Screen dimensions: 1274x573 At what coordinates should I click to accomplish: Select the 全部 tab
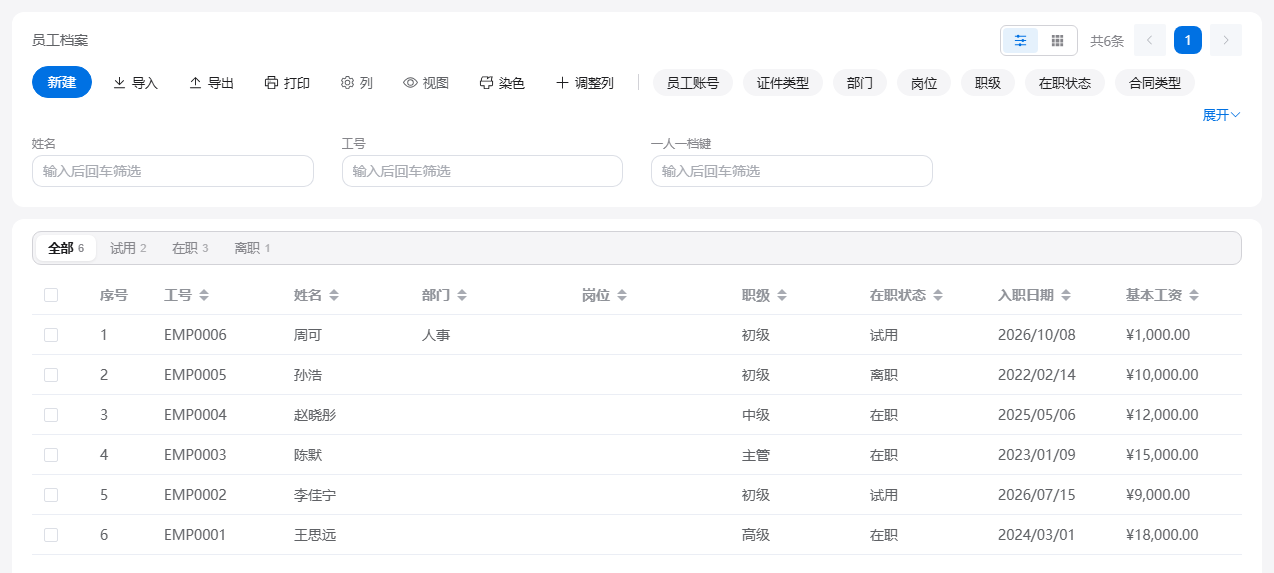tap(66, 248)
